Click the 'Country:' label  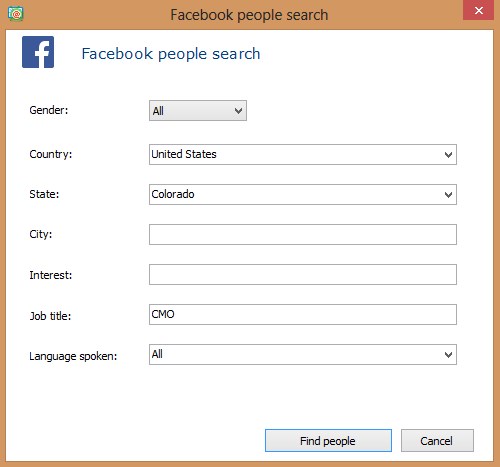(51, 154)
